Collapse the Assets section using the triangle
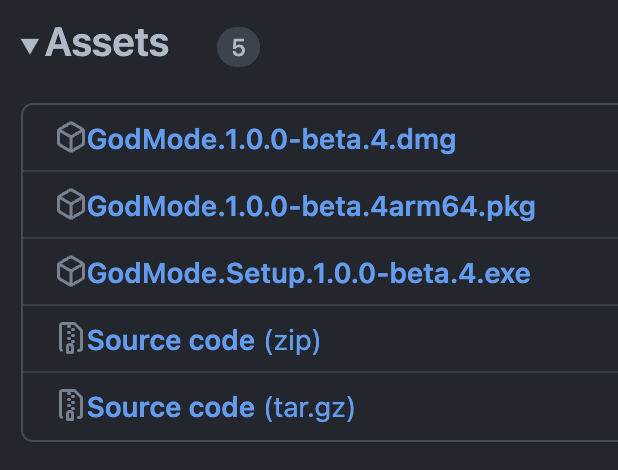This screenshot has width=618, height=470. 30,46
